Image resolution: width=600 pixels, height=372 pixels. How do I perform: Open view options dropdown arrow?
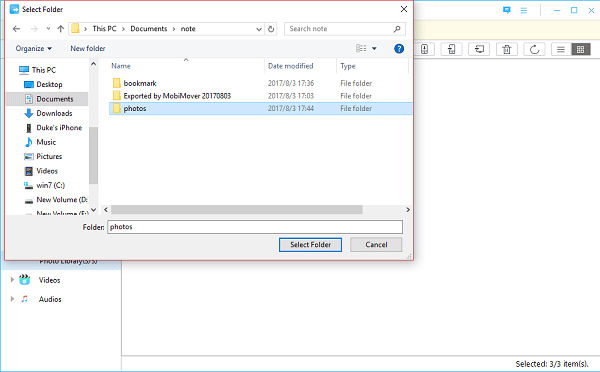pyautogui.click(x=374, y=49)
